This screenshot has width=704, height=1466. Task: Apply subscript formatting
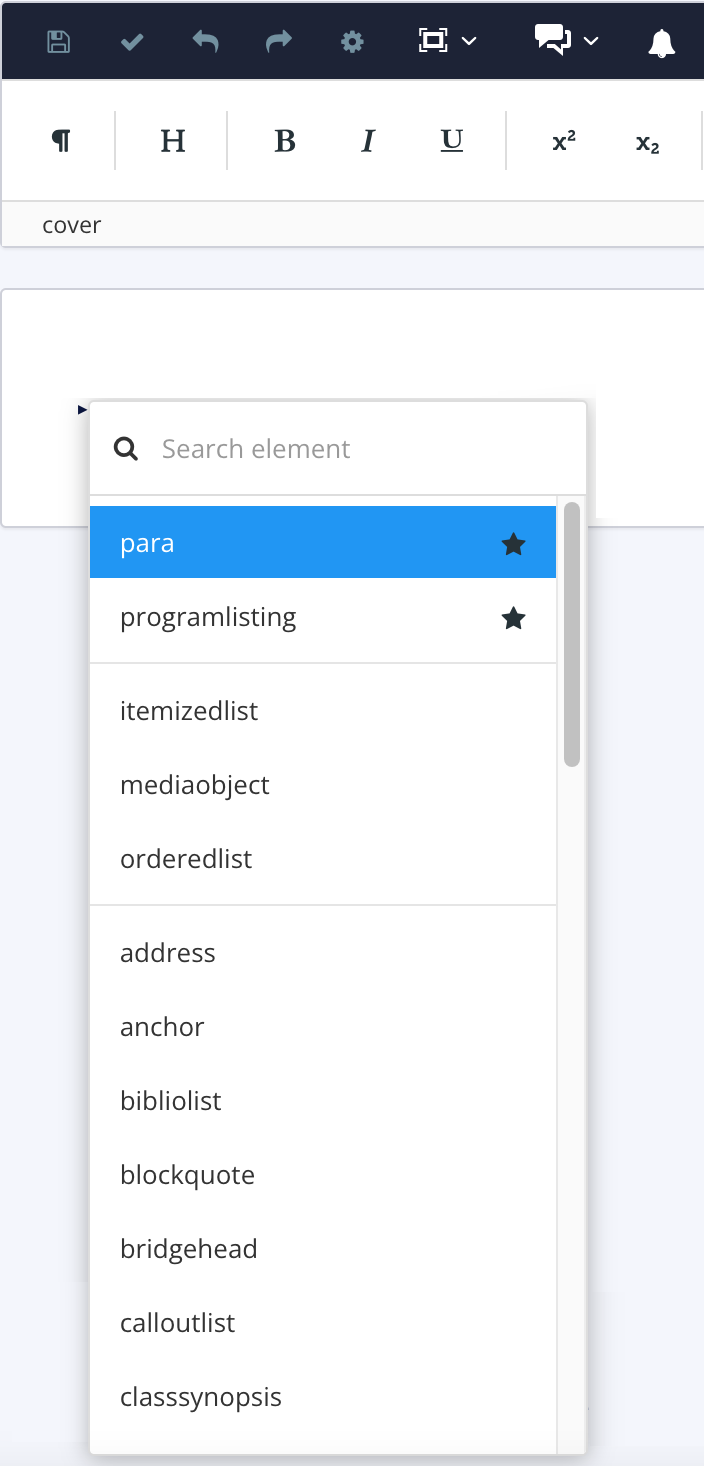tap(645, 143)
